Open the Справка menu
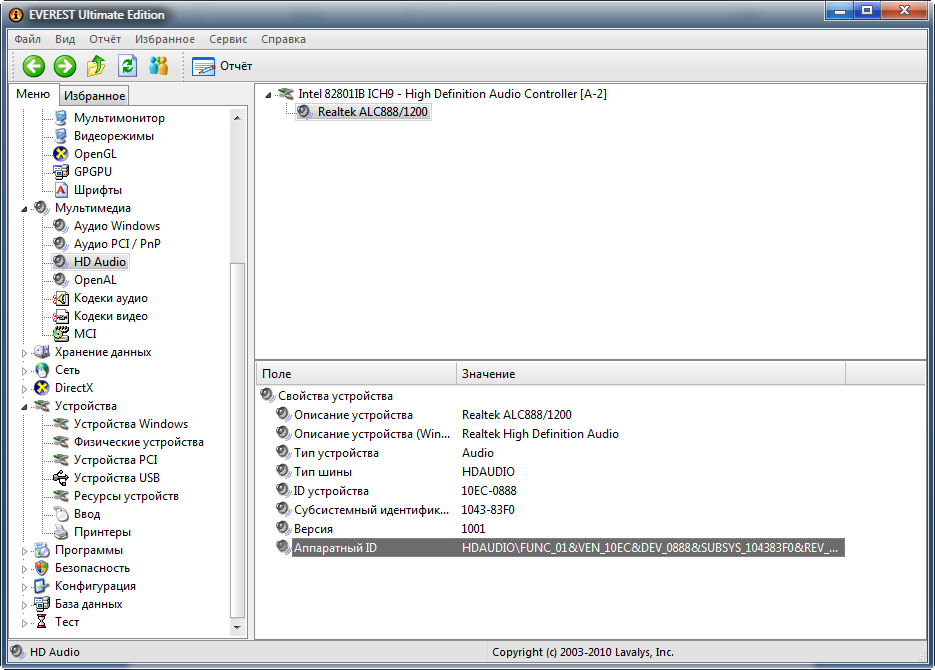Viewport: 935px width, 670px height. [x=283, y=39]
